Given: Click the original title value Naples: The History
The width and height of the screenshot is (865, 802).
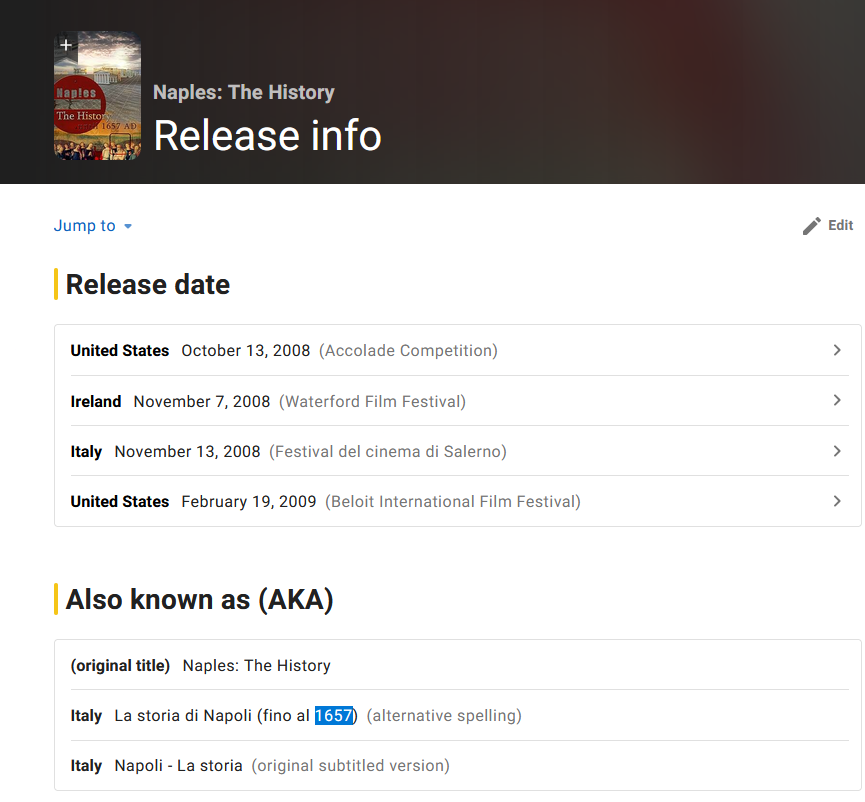Looking at the screenshot, I should point(257,666).
